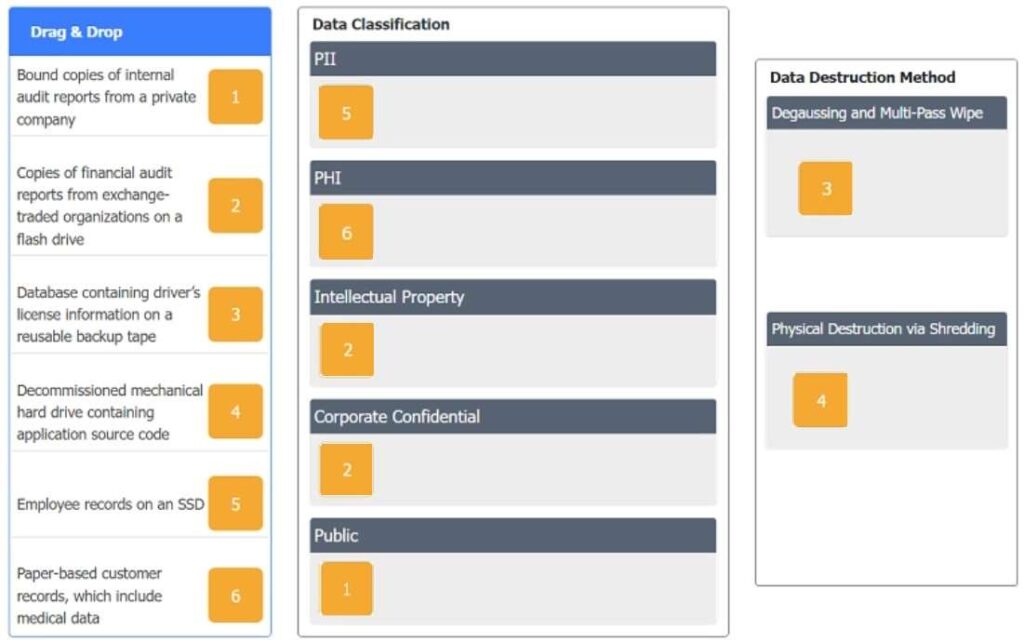Select tile 4 next to decommissioned hard drive
This screenshot has height=643, width=1024.
coord(235,411)
